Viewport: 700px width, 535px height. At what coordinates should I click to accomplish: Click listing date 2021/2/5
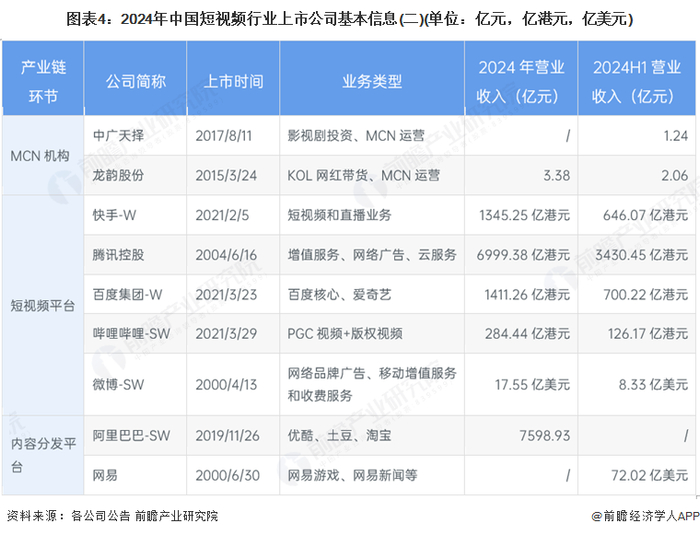coord(222,215)
